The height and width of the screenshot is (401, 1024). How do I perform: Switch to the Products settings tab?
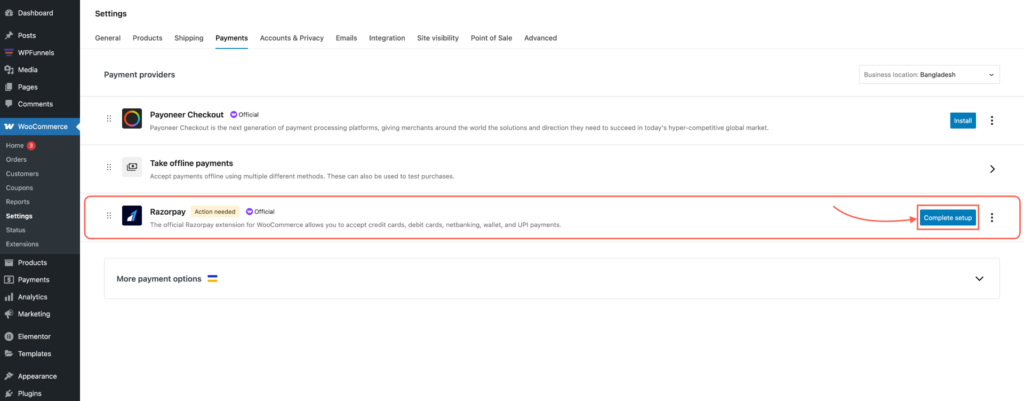[x=148, y=38]
